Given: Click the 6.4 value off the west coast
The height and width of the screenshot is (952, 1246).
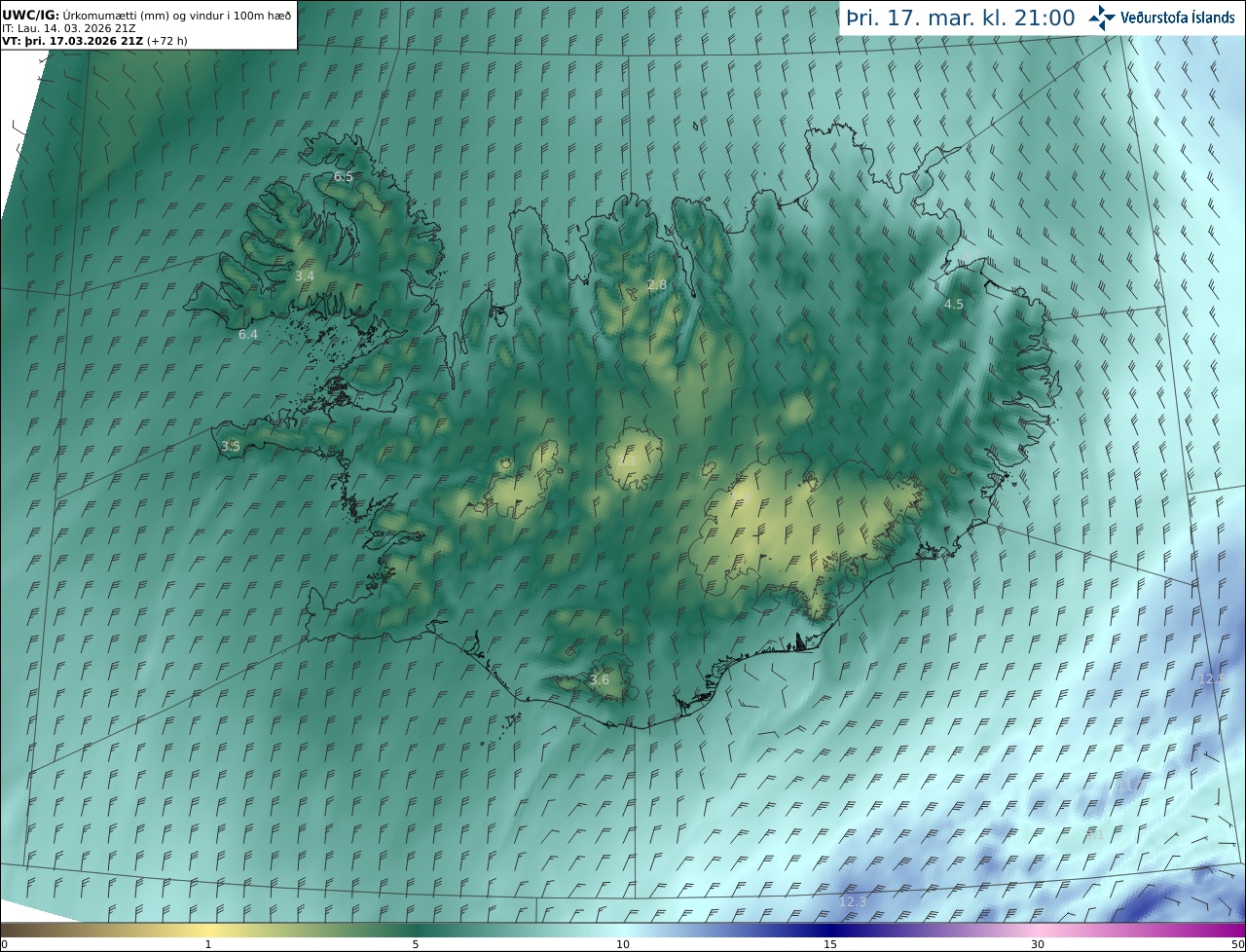Looking at the screenshot, I should click(x=248, y=335).
